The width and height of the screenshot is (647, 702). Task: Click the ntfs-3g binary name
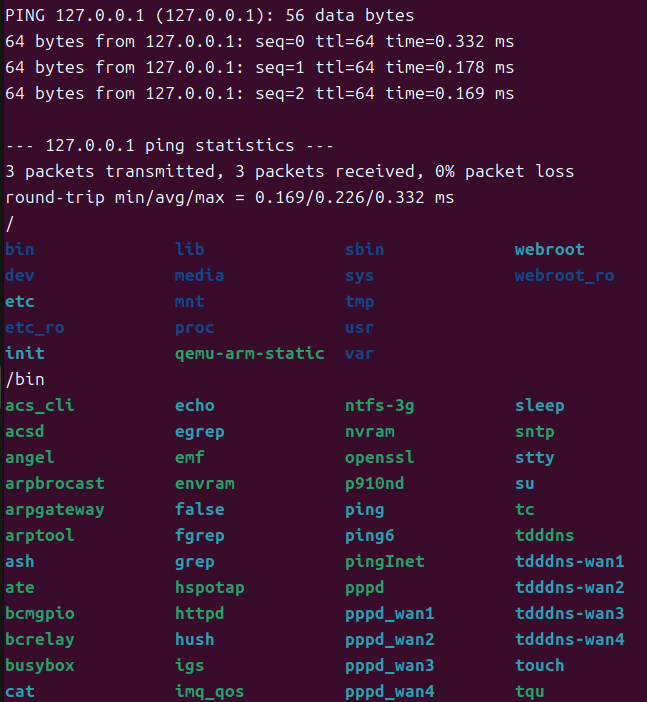click(379, 405)
